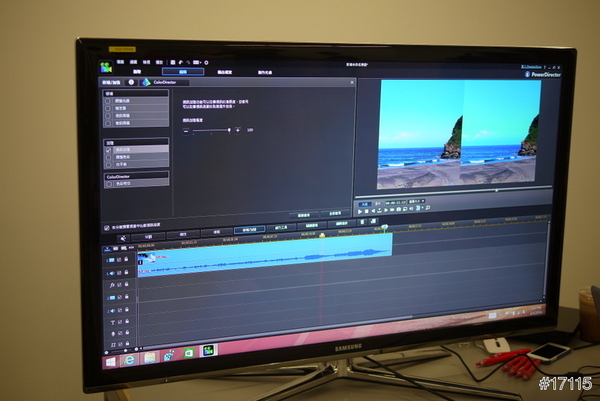The image size is (600, 401).
Task: Adjust preview volume via the speaker icon
Action: tap(411, 209)
